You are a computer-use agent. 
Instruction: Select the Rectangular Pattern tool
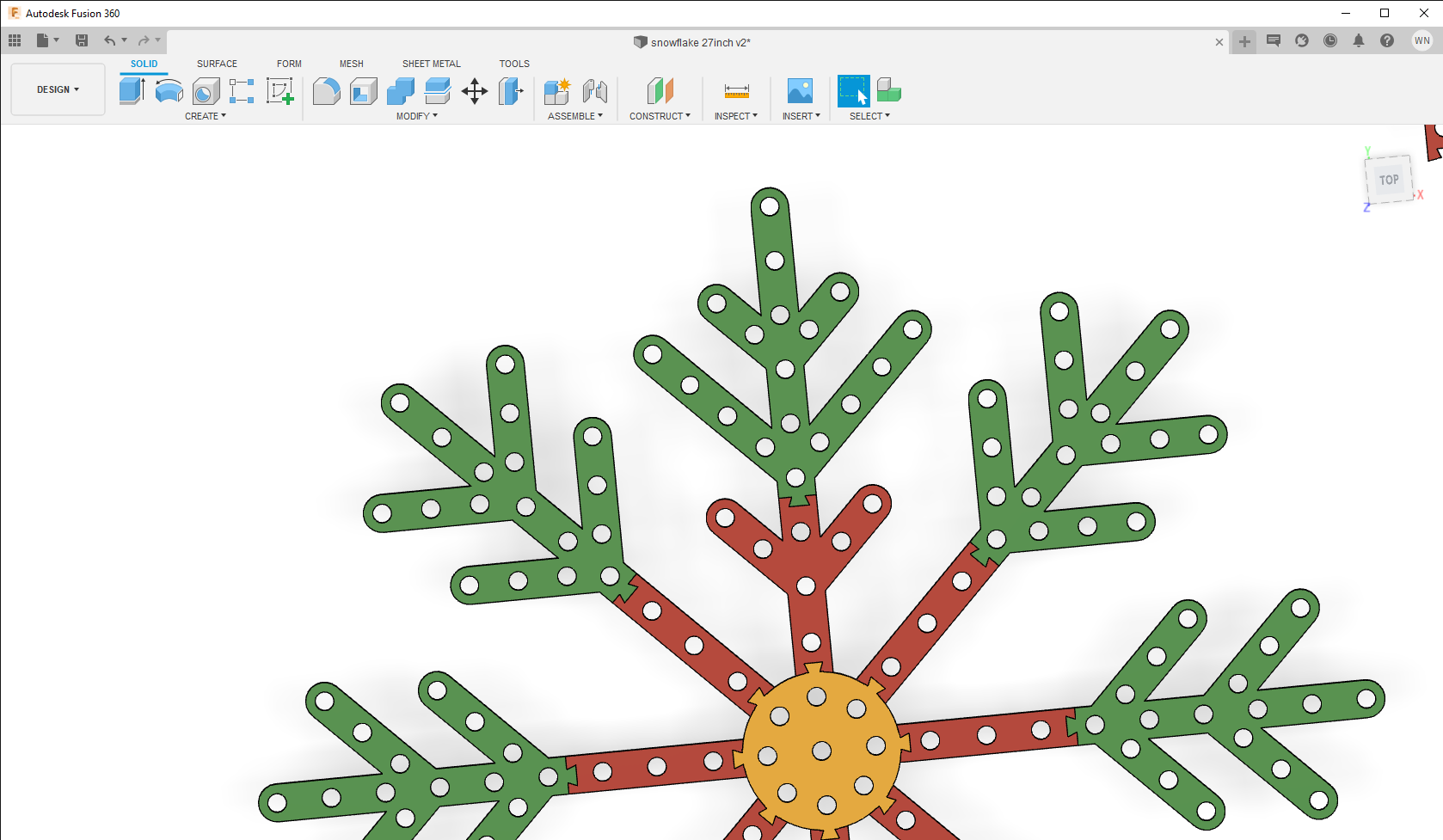(242, 90)
